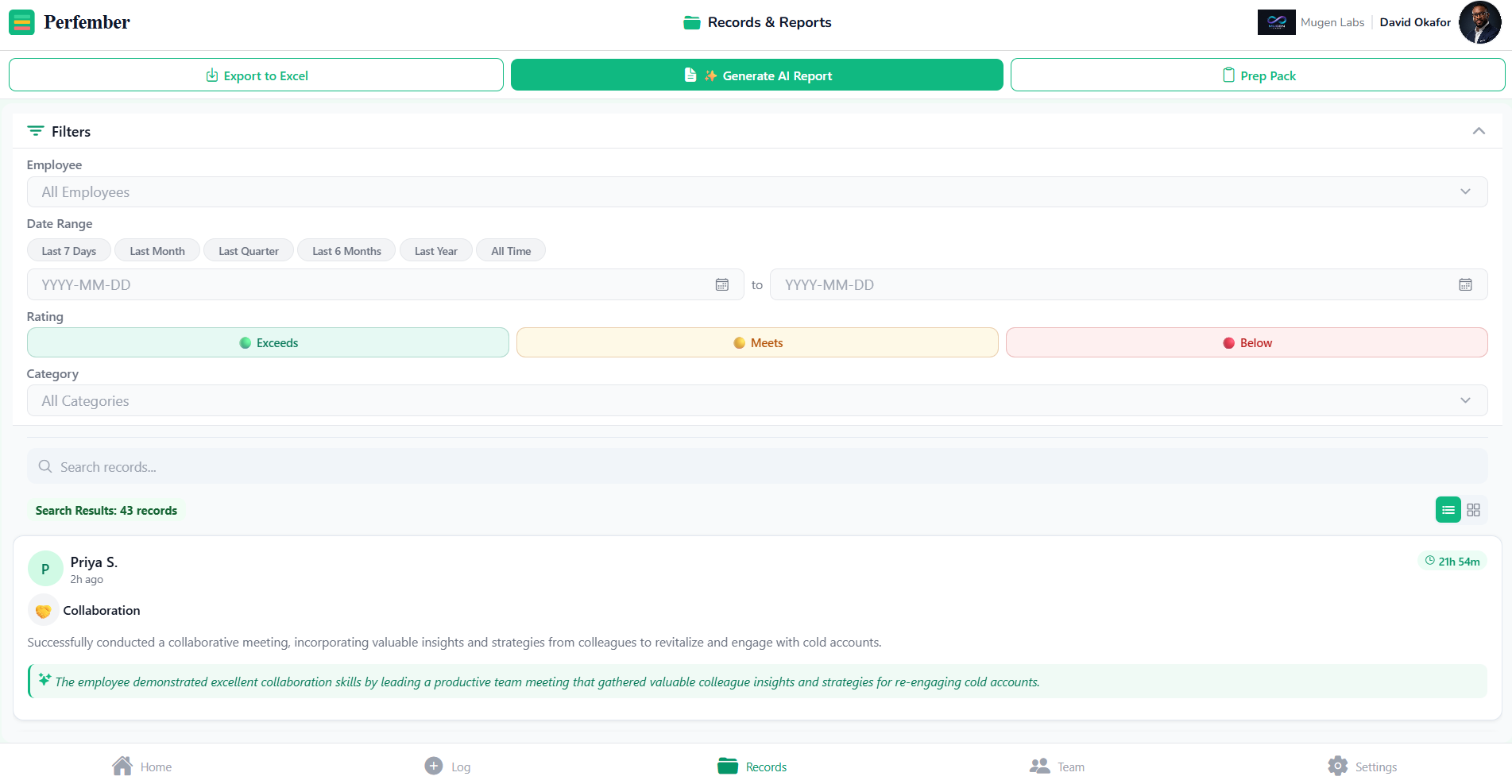Viewport: 1512px width, 784px height.
Task: Click the search magnifier icon in records search
Action: pos(44,466)
